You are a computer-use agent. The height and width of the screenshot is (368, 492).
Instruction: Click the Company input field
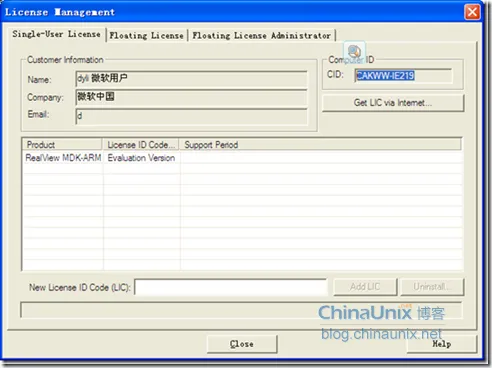pos(191,97)
